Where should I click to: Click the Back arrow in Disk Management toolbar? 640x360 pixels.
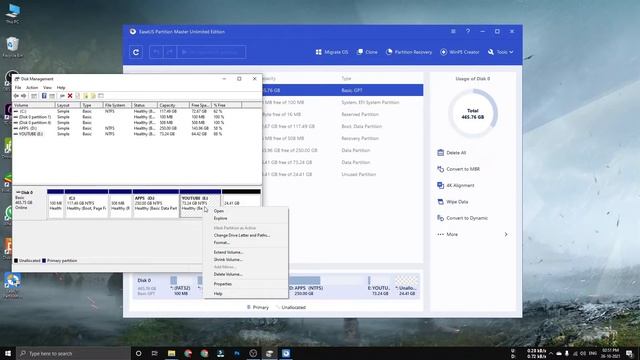click(16, 96)
